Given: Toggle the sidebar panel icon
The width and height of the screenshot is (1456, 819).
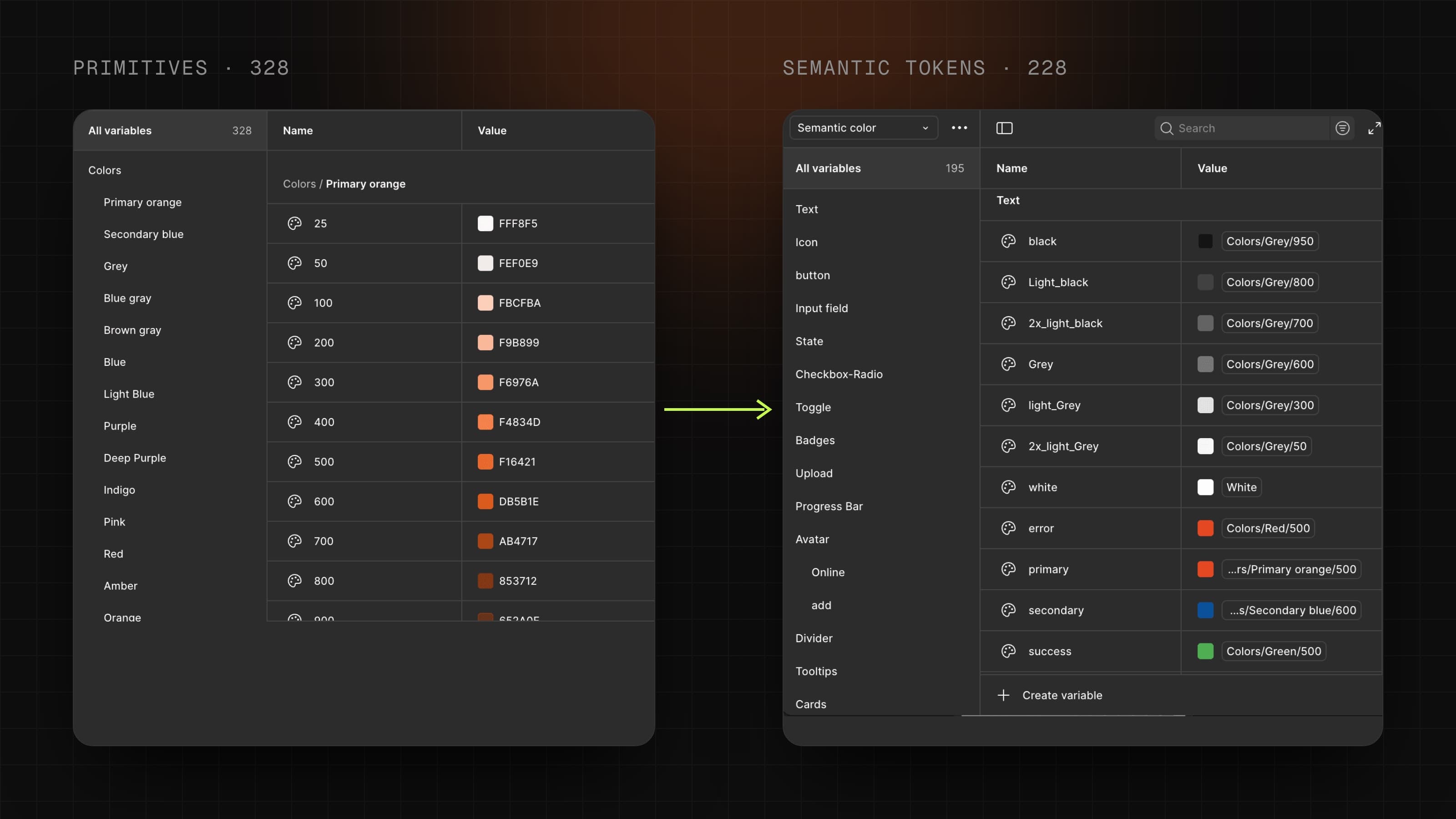Looking at the screenshot, I should tap(1004, 128).
